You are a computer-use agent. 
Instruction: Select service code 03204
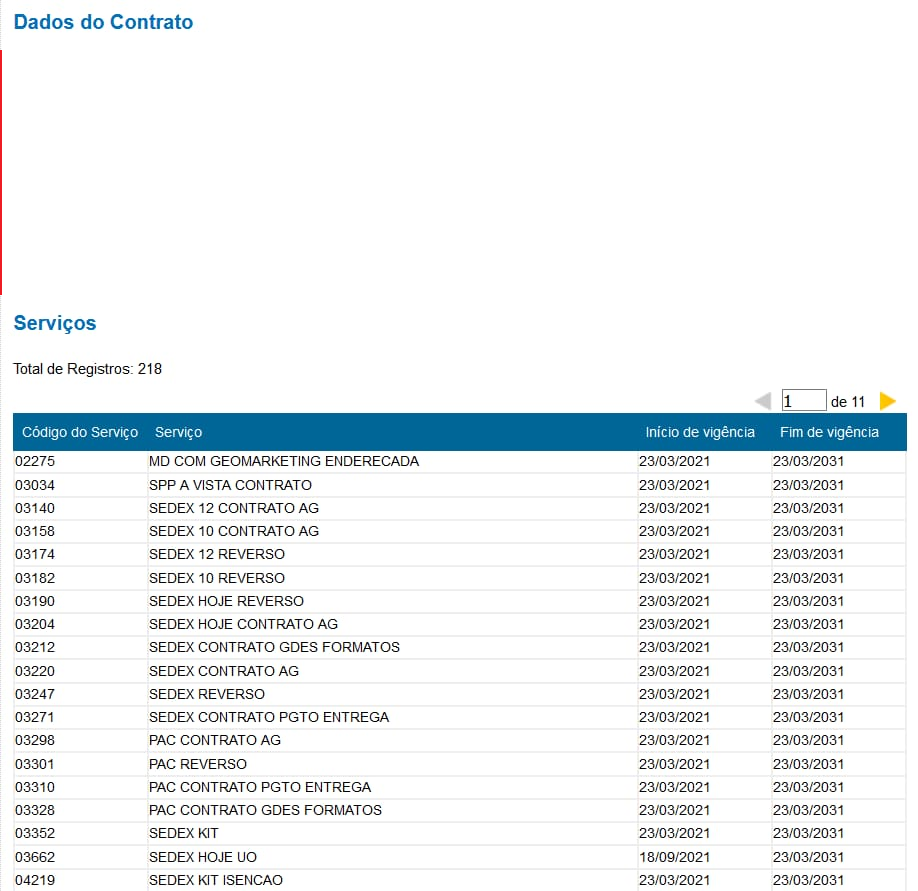coord(35,624)
